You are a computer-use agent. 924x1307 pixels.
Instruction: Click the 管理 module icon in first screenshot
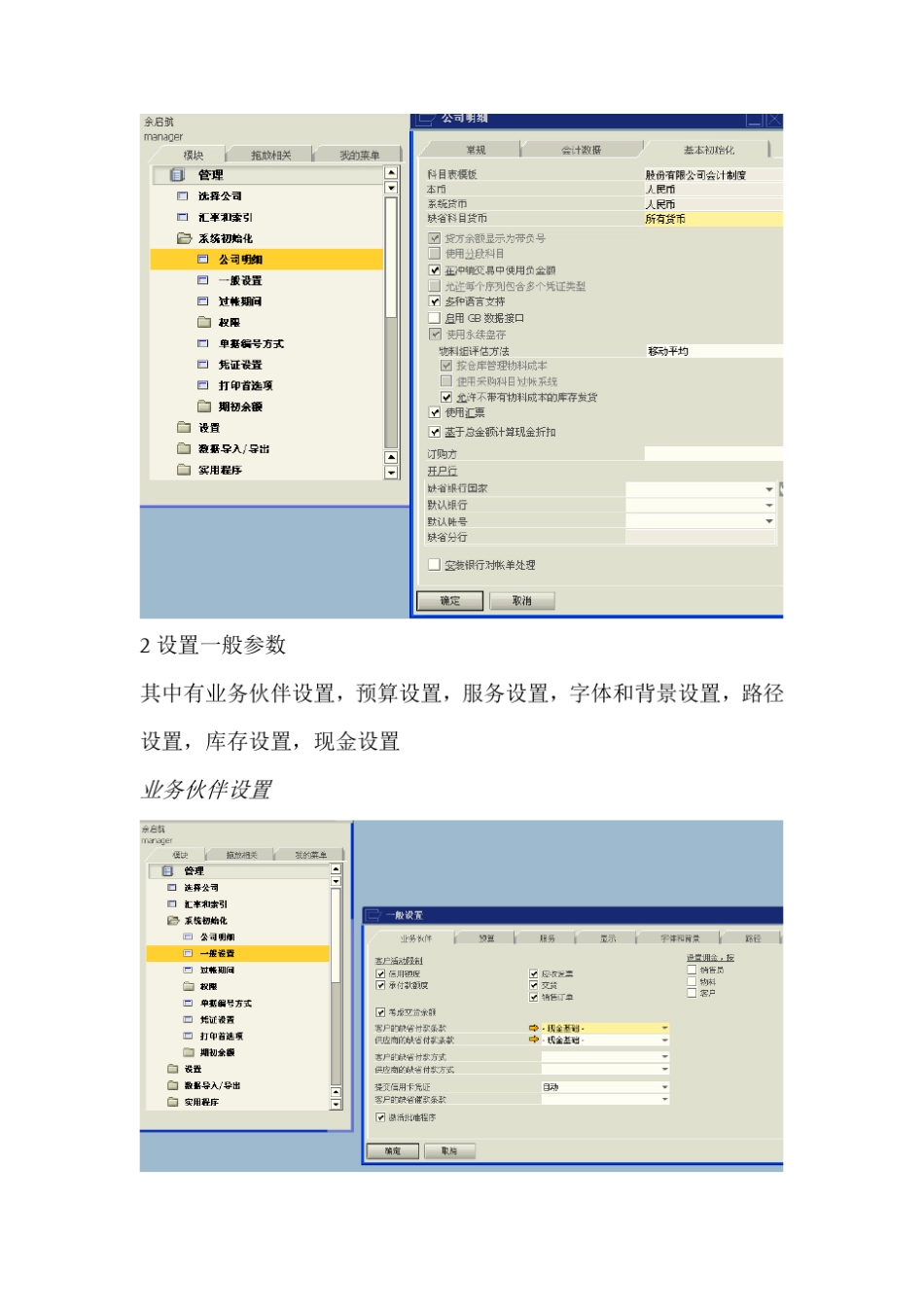(177, 175)
